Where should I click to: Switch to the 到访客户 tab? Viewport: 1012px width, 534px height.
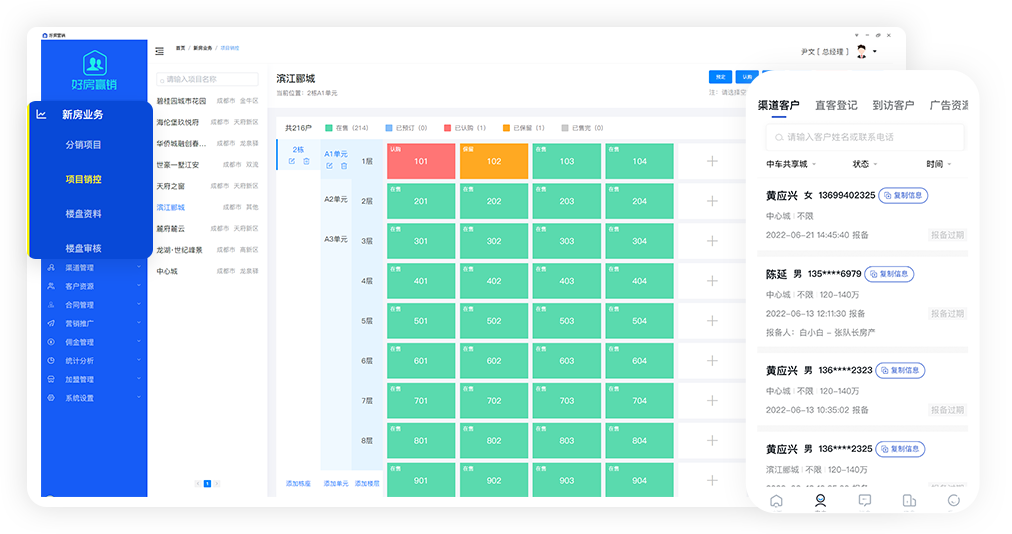point(893,105)
